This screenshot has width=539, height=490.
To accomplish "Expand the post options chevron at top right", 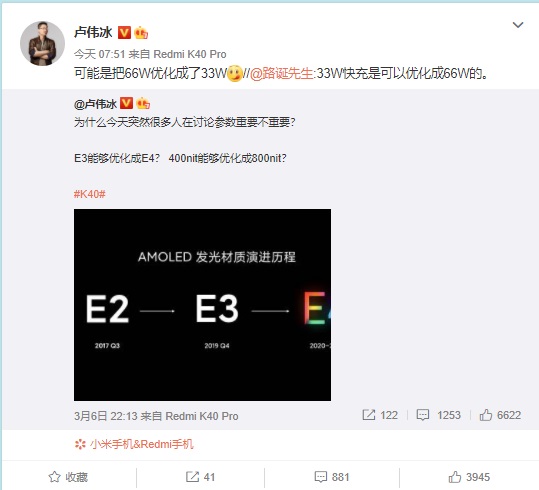I will point(518,25).
